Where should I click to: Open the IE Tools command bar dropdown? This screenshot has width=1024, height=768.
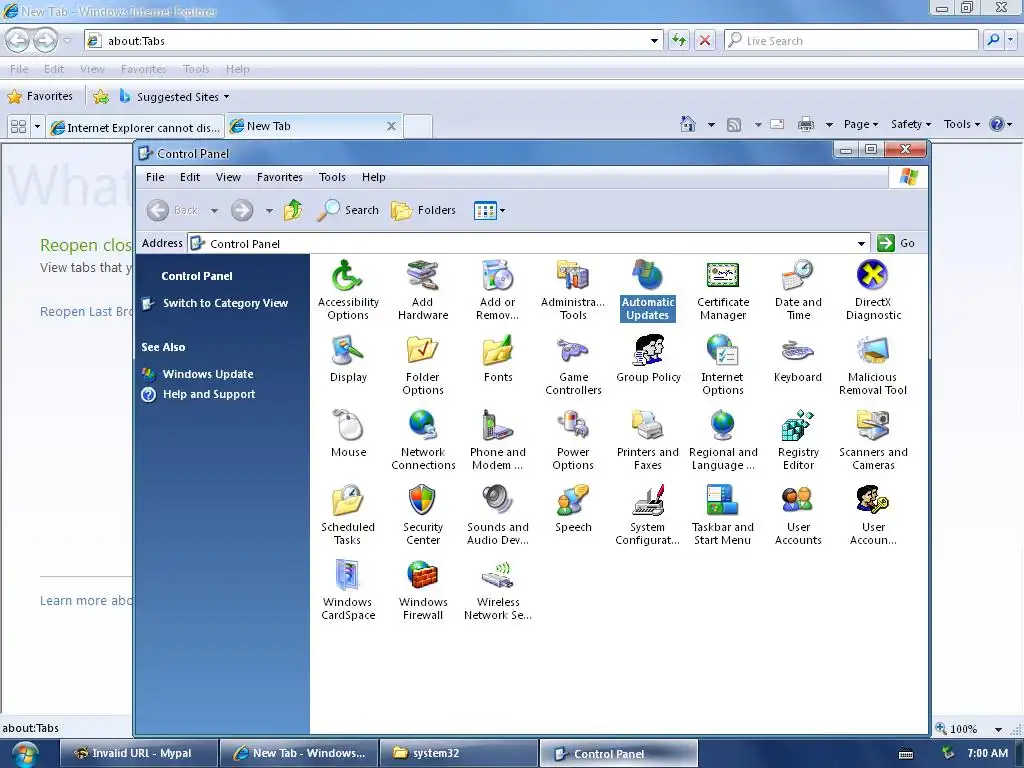962,124
